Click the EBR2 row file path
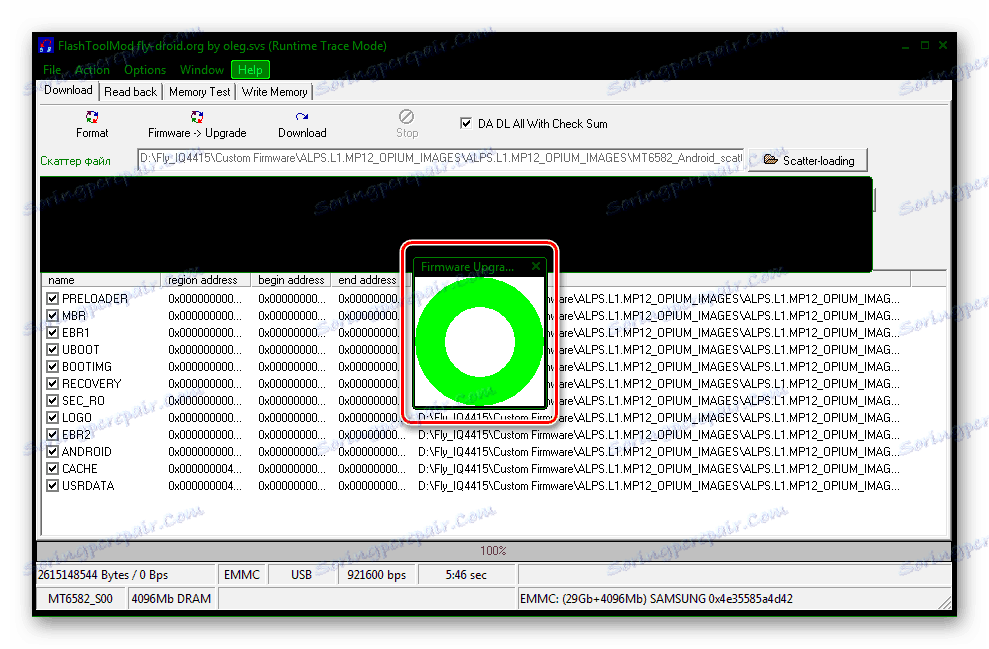The height and width of the screenshot is (649, 989). click(x=658, y=435)
